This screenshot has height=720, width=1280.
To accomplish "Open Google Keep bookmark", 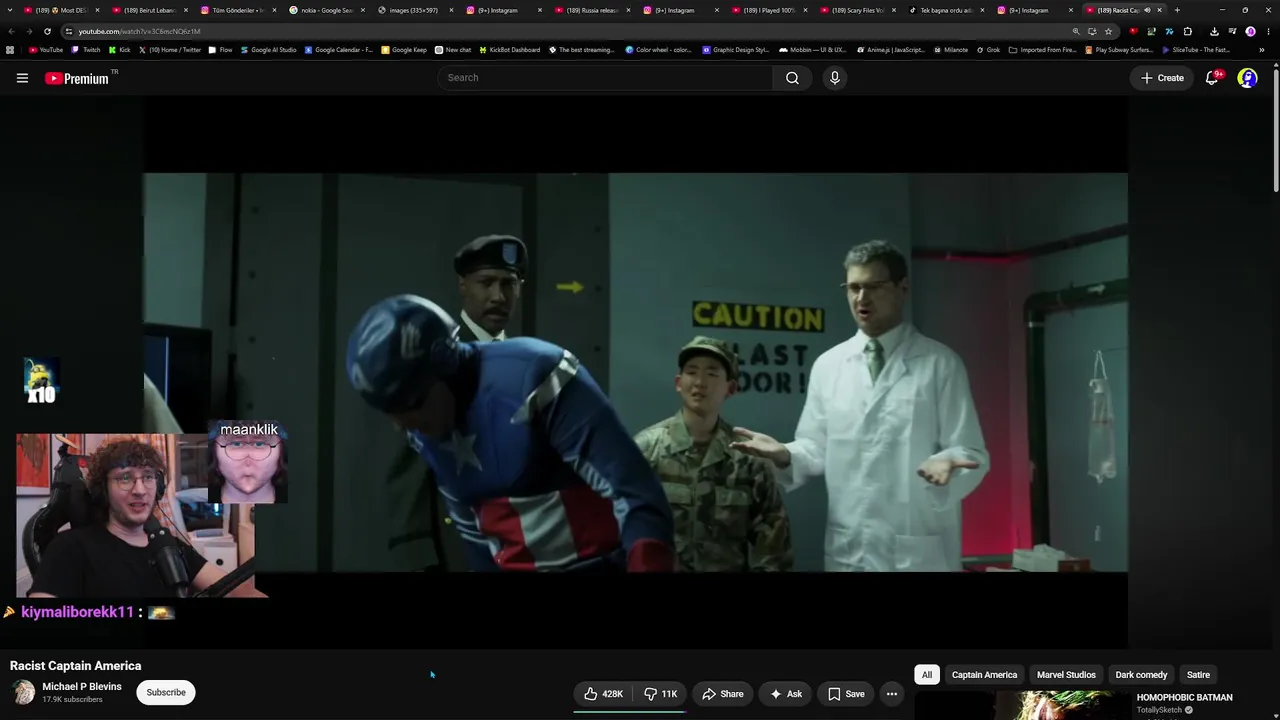I will [x=403, y=49].
